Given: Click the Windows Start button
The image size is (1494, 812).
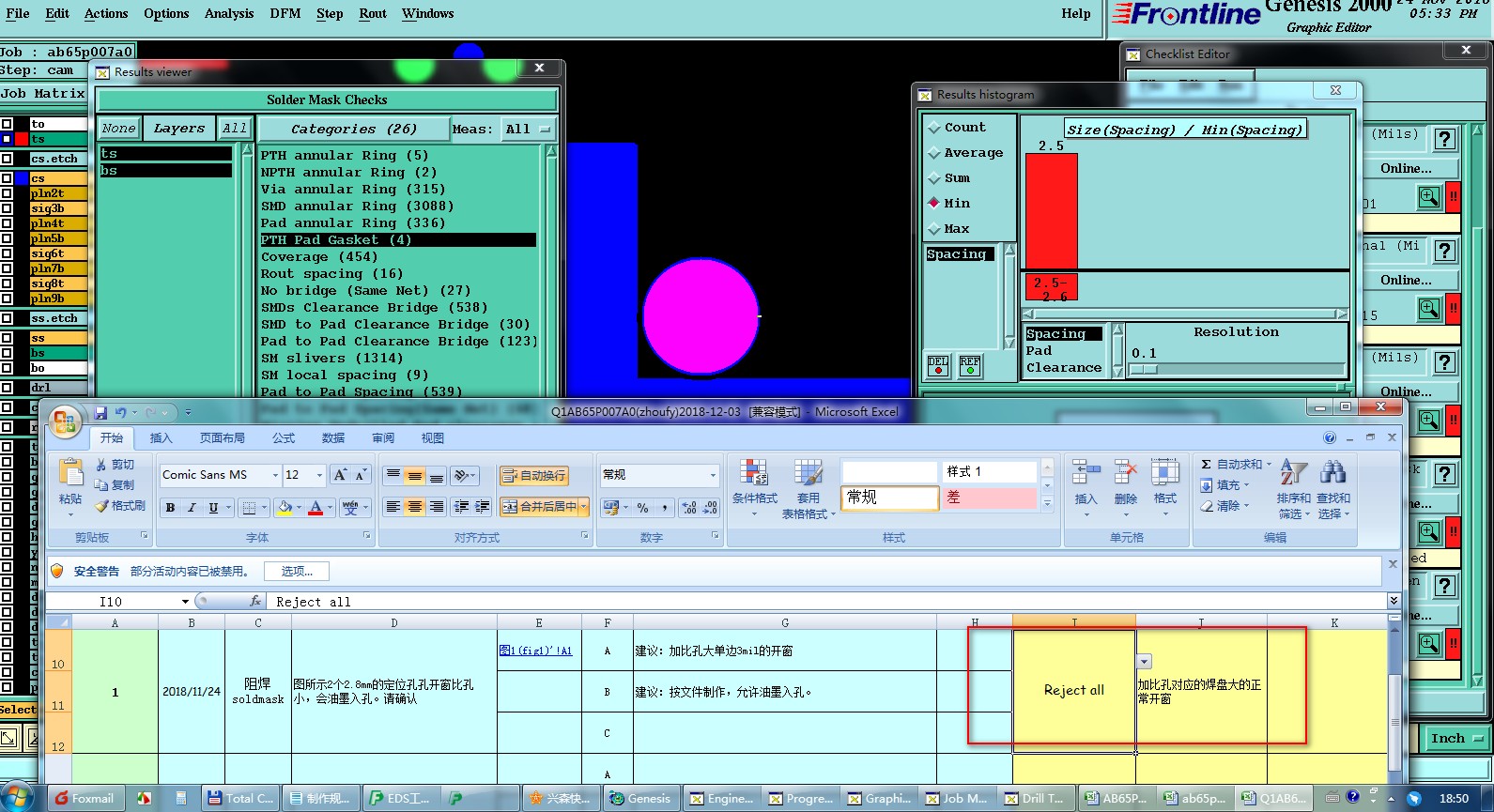Looking at the screenshot, I should (17, 798).
